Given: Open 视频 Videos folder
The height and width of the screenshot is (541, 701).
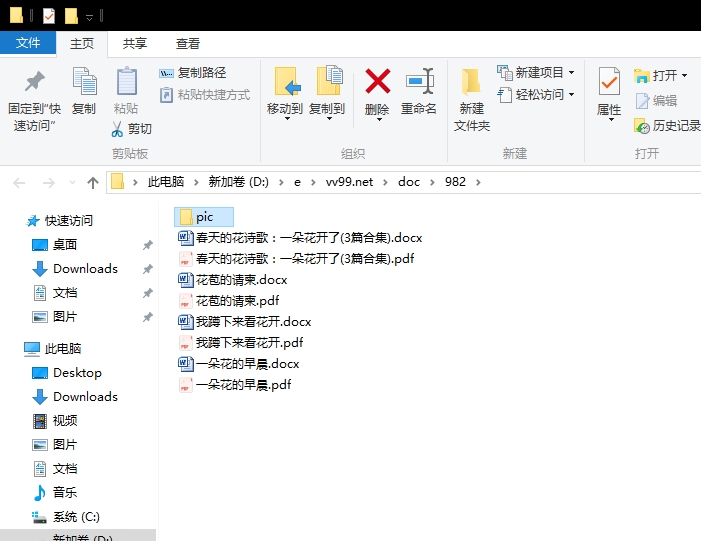Looking at the screenshot, I should coord(55,421).
